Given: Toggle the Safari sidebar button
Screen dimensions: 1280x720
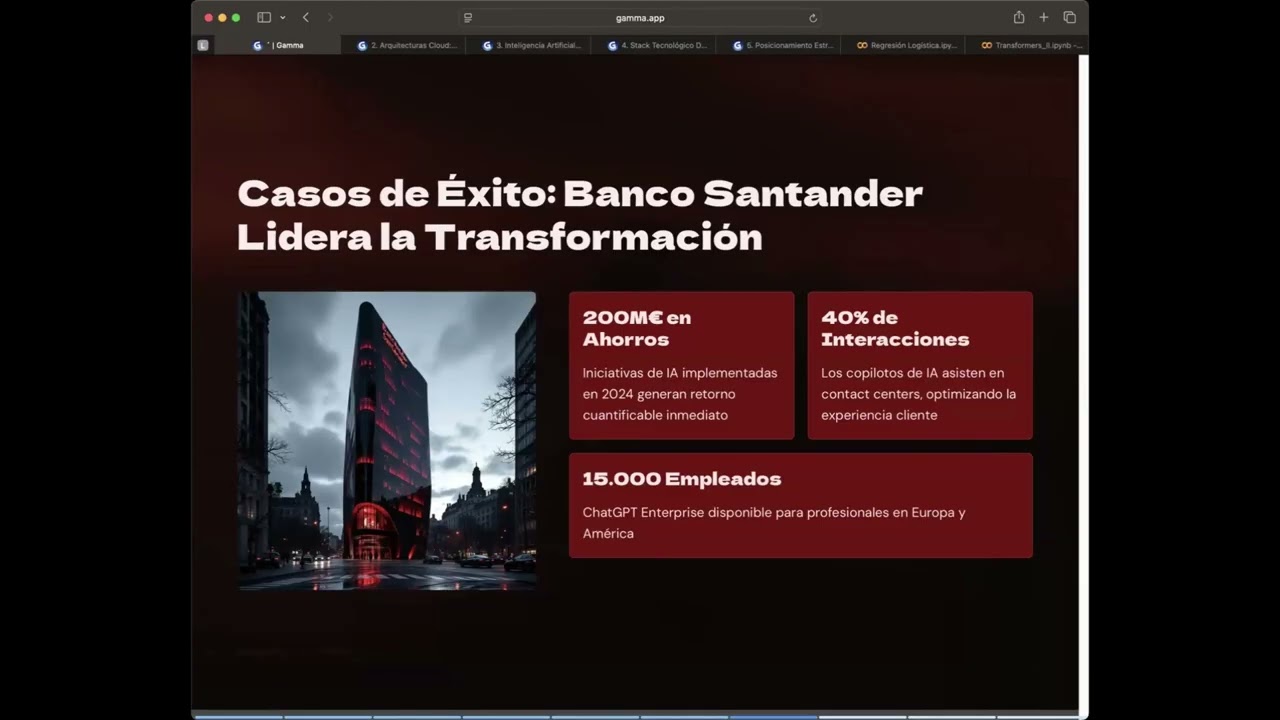Looking at the screenshot, I should [264, 17].
